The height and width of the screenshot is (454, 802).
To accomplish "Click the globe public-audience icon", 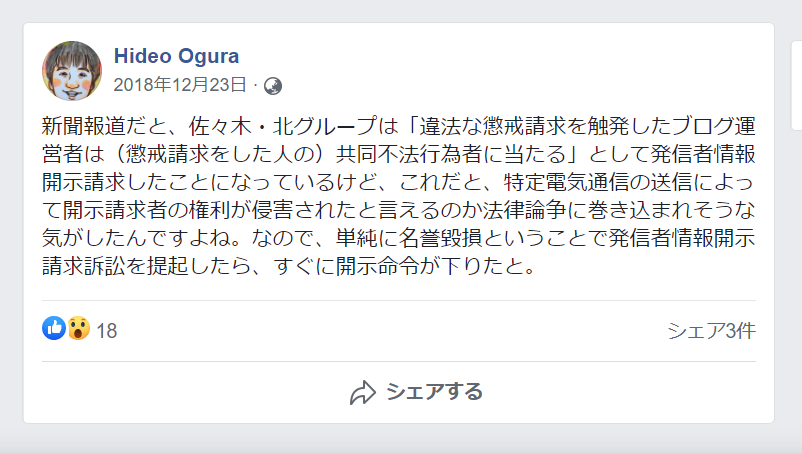I will click(x=272, y=86).
